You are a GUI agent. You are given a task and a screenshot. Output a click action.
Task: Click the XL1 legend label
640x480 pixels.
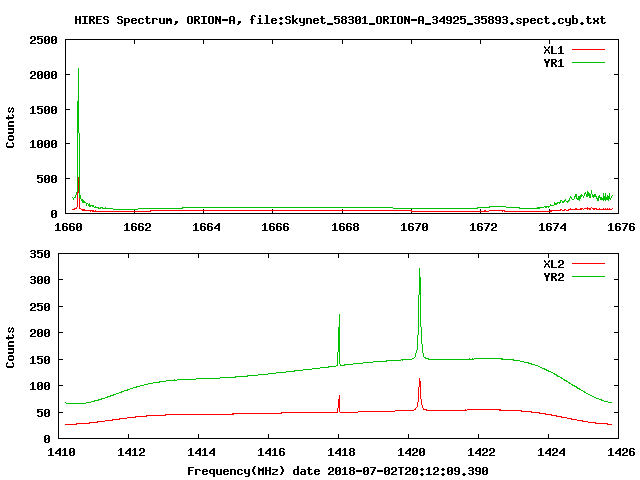tap(553, 50)
